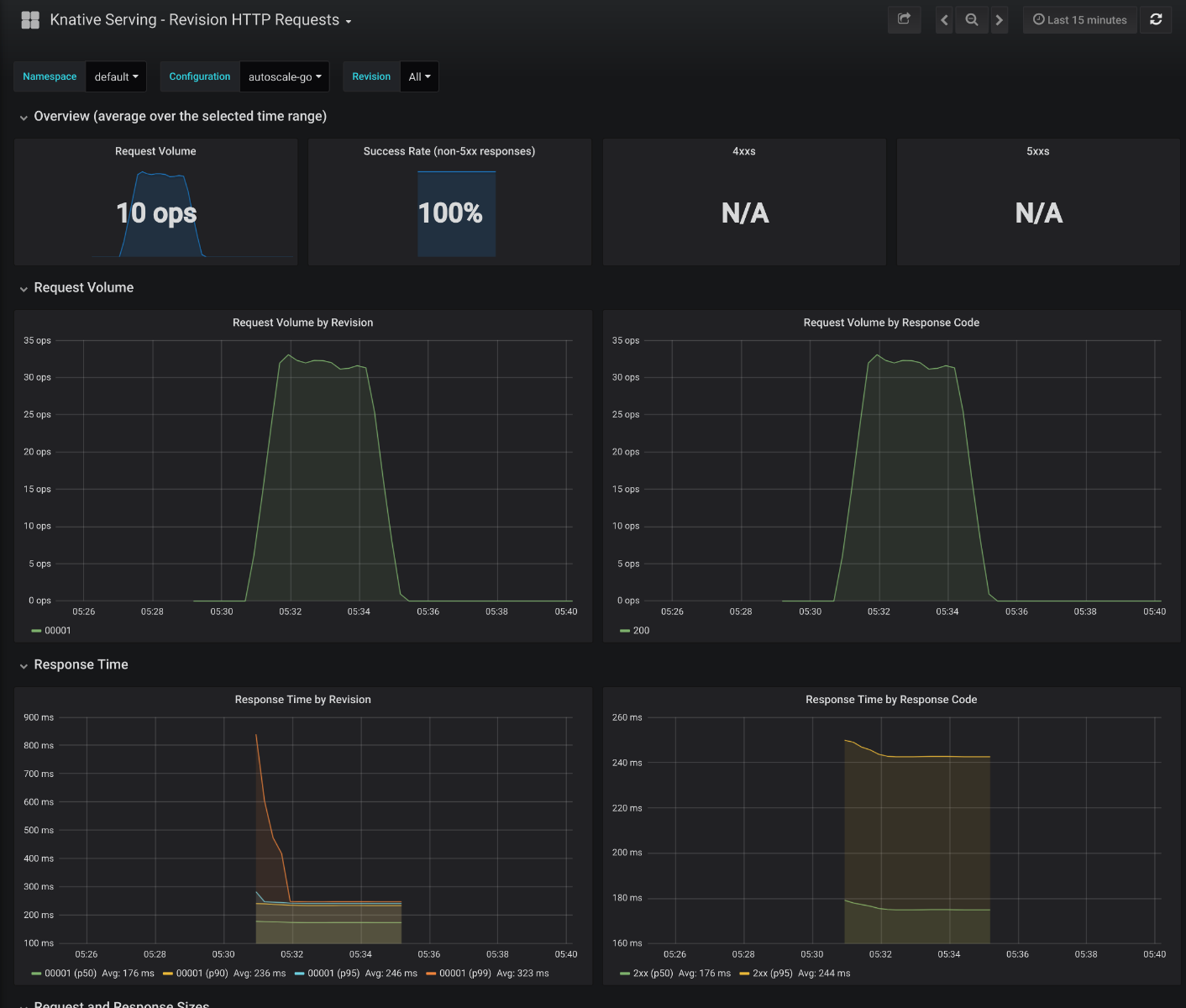Screen dimensions: 1186x1008
Task: Click the Request Volume by Revision panel title
Action: tap(302, 323)
